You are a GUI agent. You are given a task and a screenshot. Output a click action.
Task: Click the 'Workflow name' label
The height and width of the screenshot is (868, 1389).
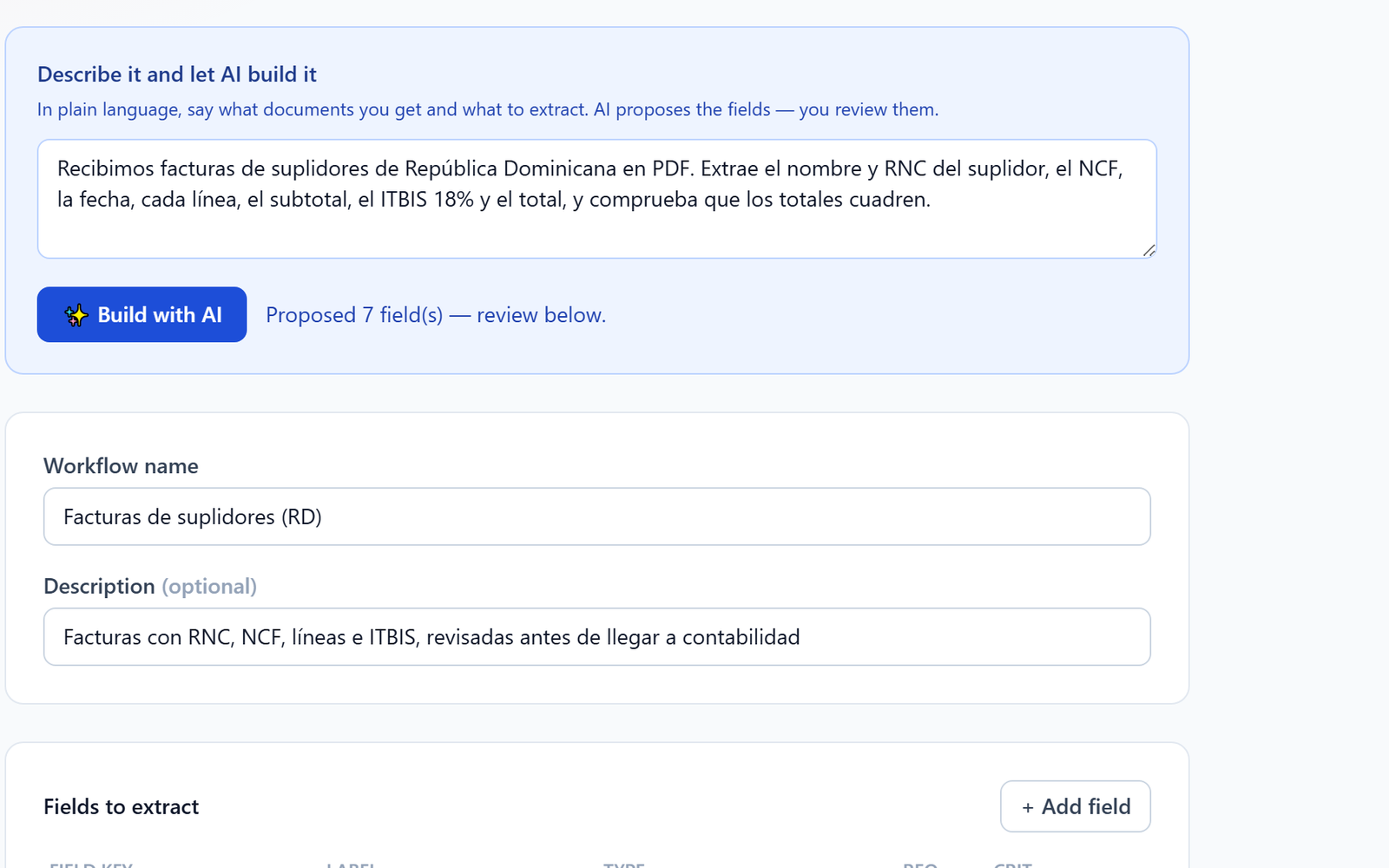[122, 466]
